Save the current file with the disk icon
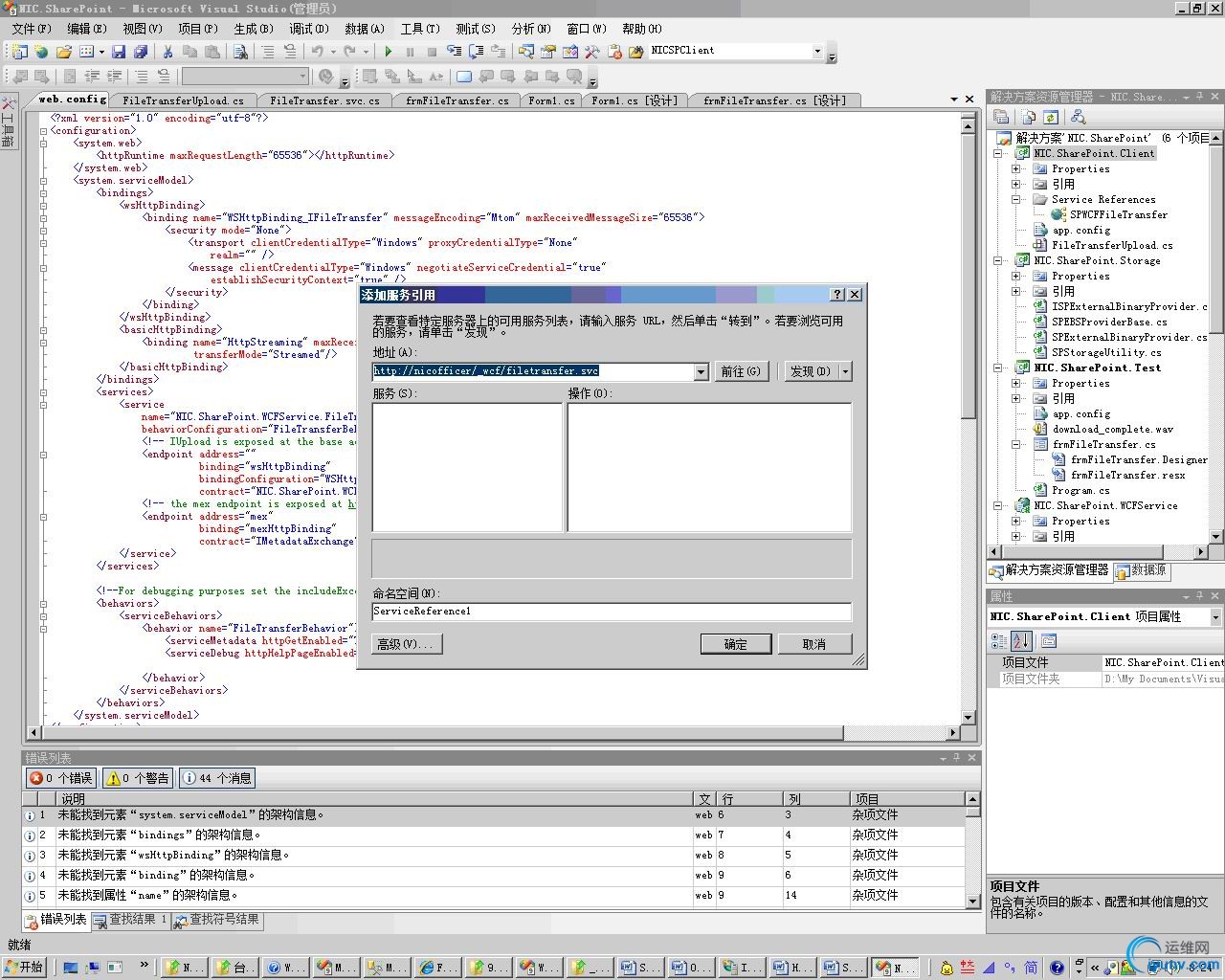Image resolution: width=1225 pixels, height=980 pixels. click(x=119, y=51)
